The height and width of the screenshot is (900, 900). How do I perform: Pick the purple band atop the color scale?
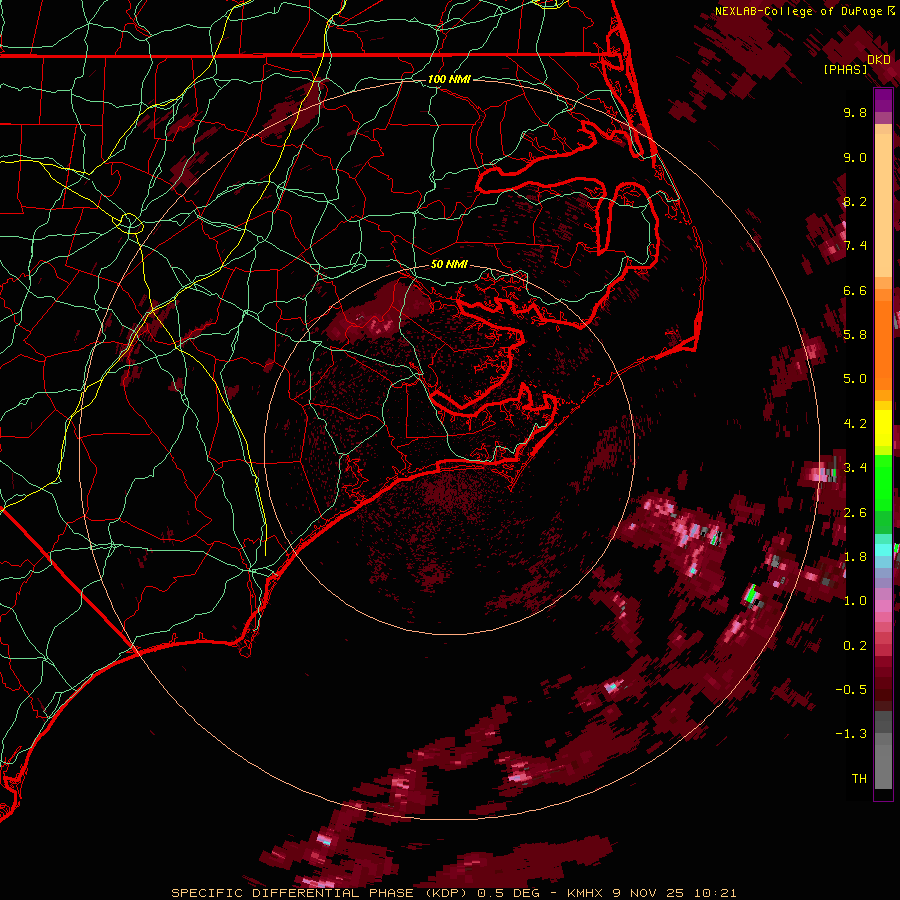pyautogui.click(x=883, y=100)
